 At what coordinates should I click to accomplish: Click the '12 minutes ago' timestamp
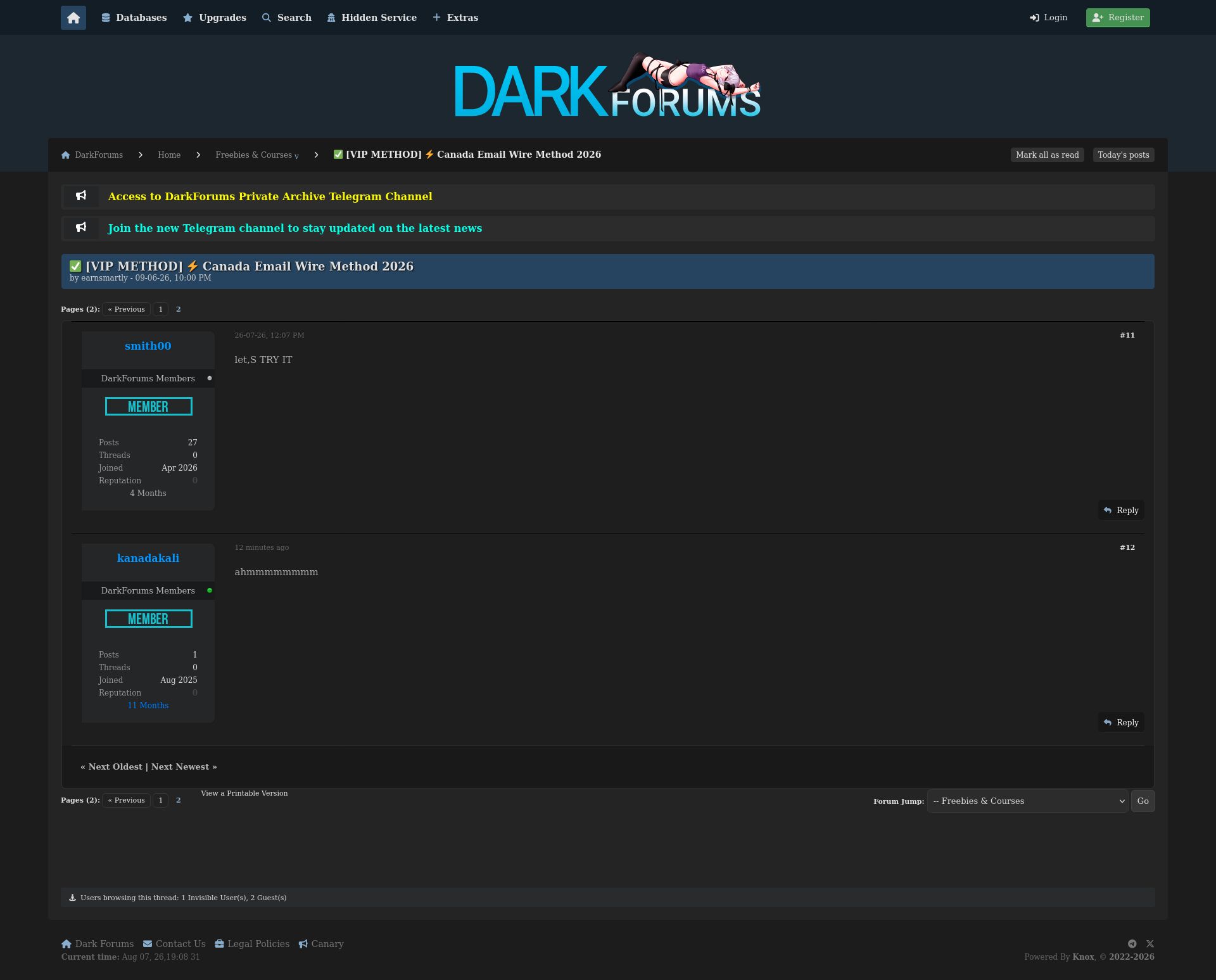coord(262,547)
